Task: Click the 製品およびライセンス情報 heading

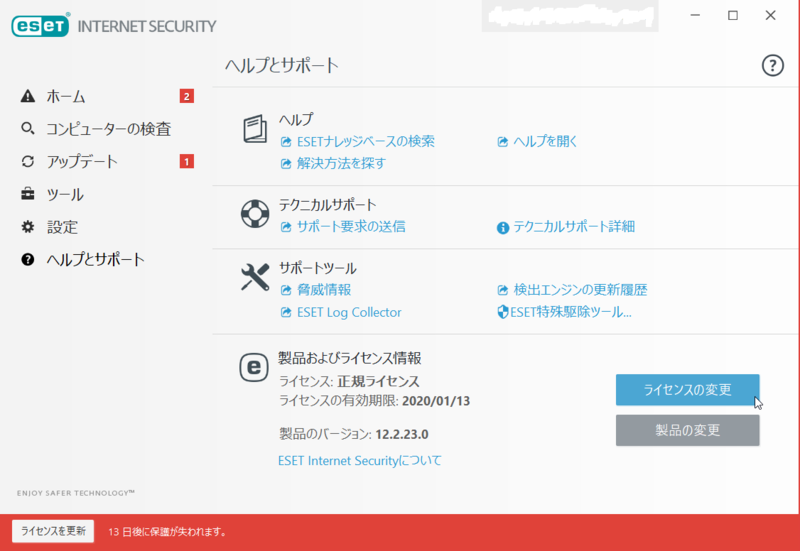Action: (x=349, y=358)
